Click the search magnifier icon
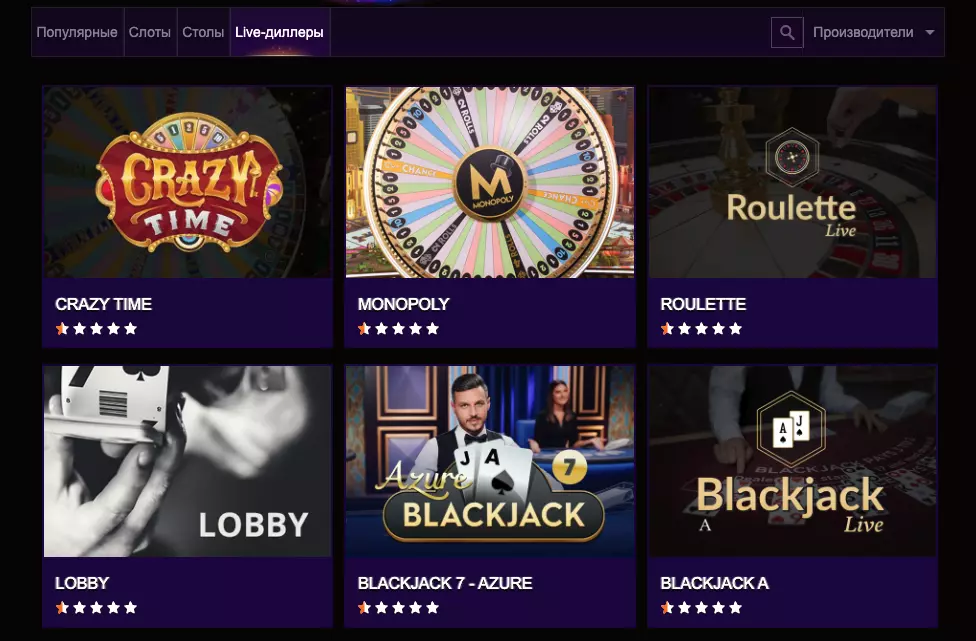Viewport: 976px width, 641px height. click(787, 33)
